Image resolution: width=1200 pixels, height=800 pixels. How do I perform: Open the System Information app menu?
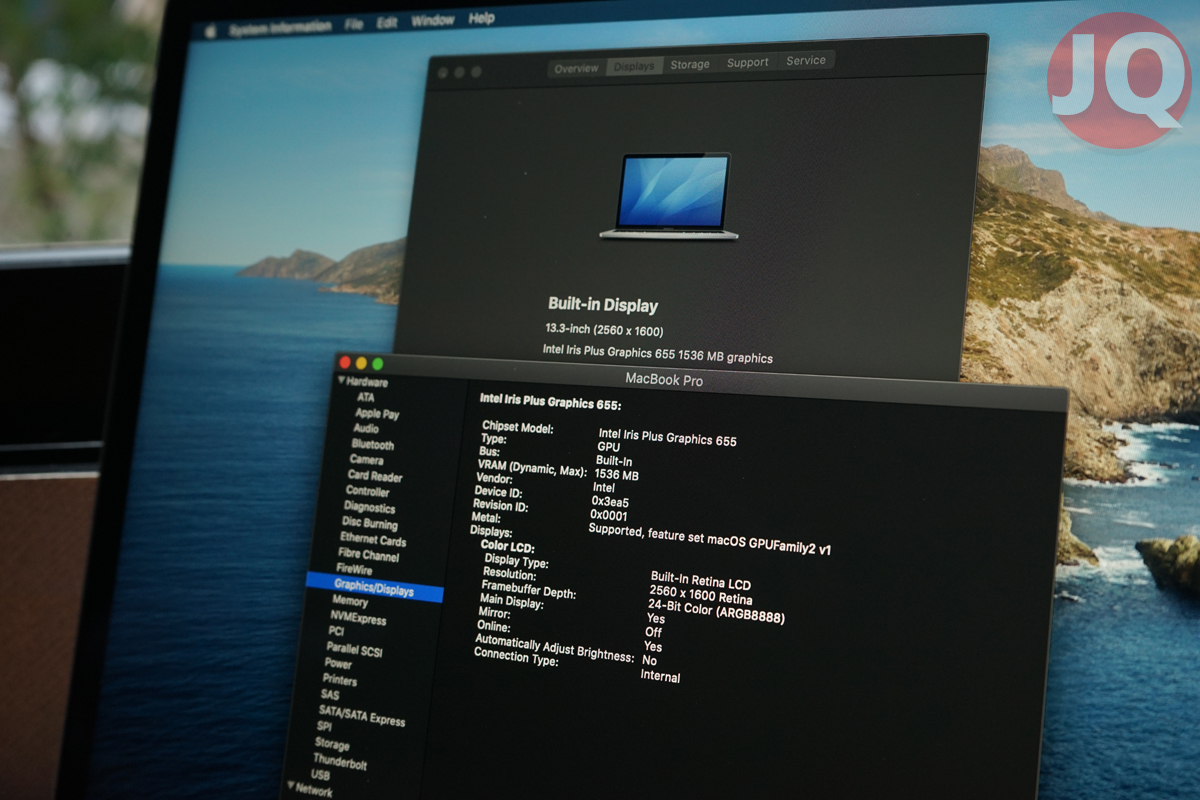pyautogui.click(x=279, y=28)
